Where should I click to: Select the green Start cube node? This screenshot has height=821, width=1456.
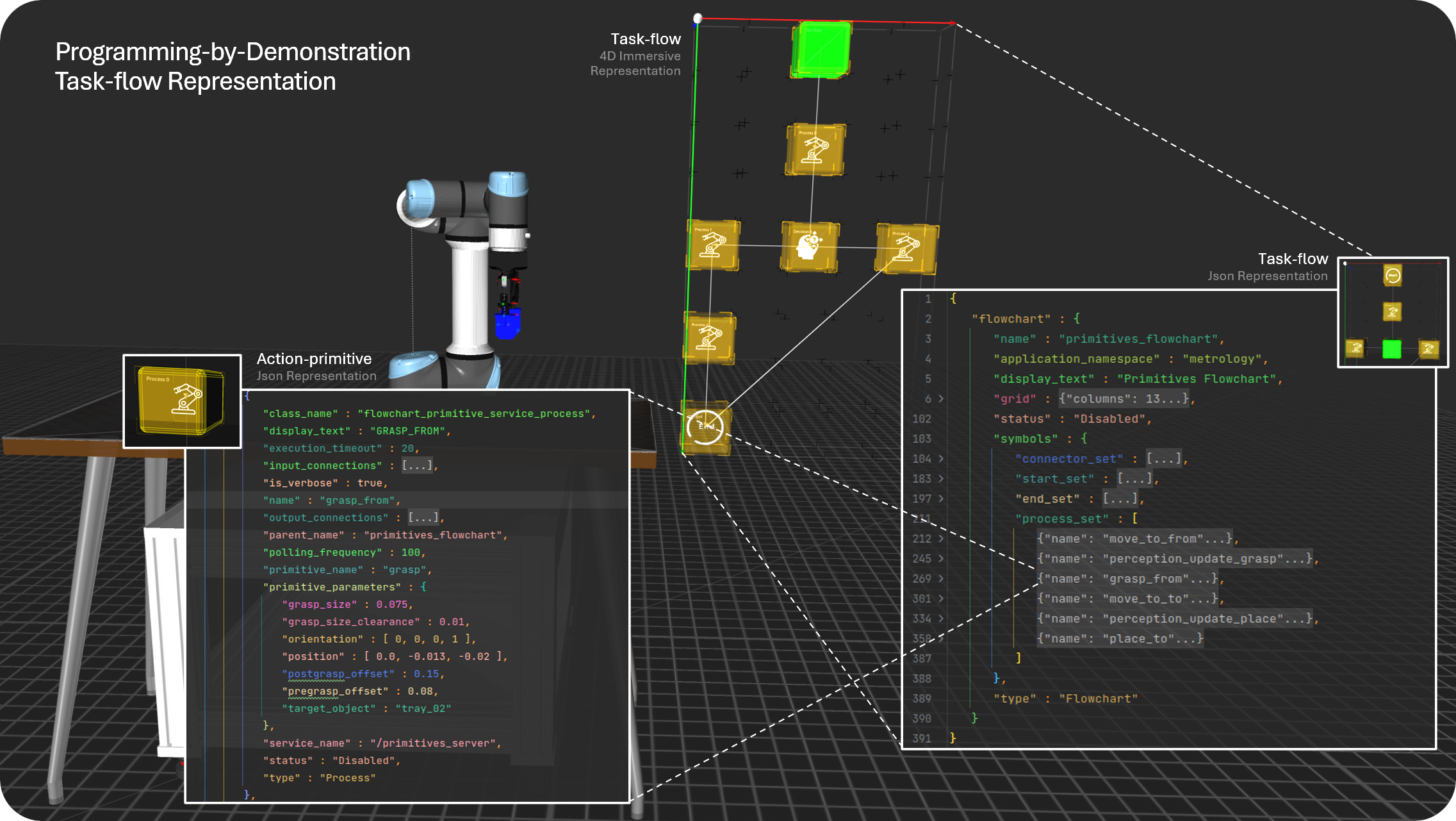click(x=821, y=50)
